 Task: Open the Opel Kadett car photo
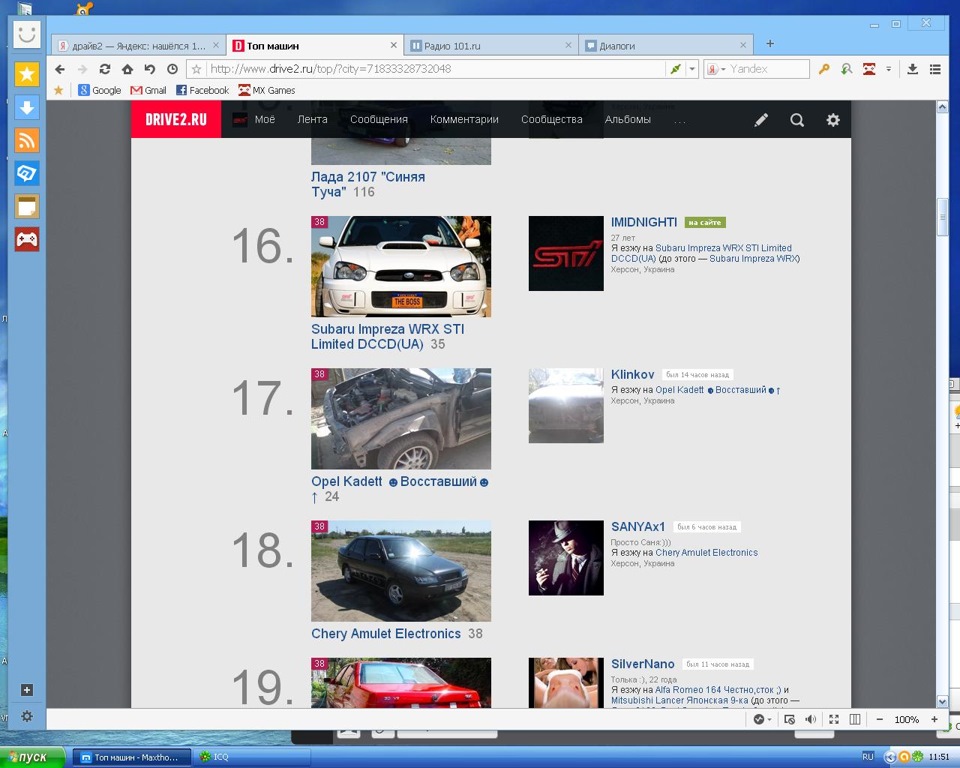click(x=401, y=418)
